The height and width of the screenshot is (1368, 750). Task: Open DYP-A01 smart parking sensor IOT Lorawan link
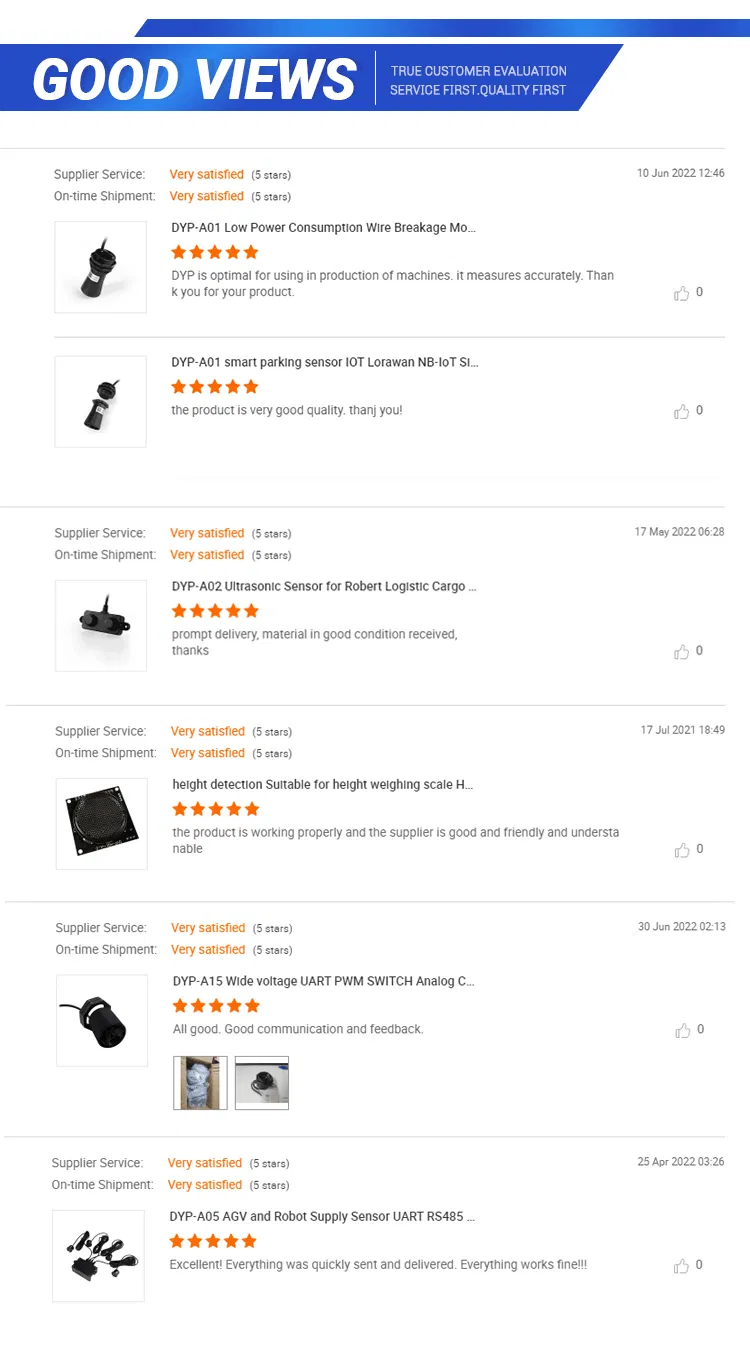coord(324,363)
